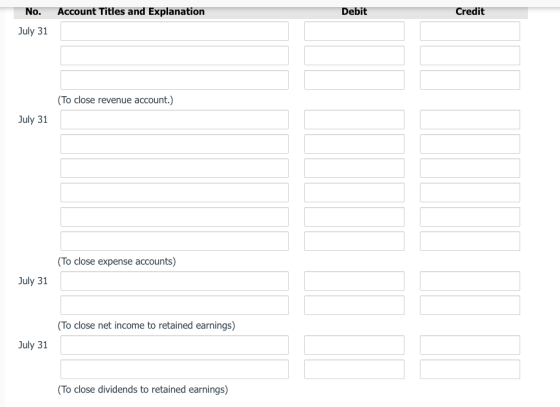Viewport: 560px width, 407px height.
Task: Click first account title field of net income entry
Action: click(174, 281)
